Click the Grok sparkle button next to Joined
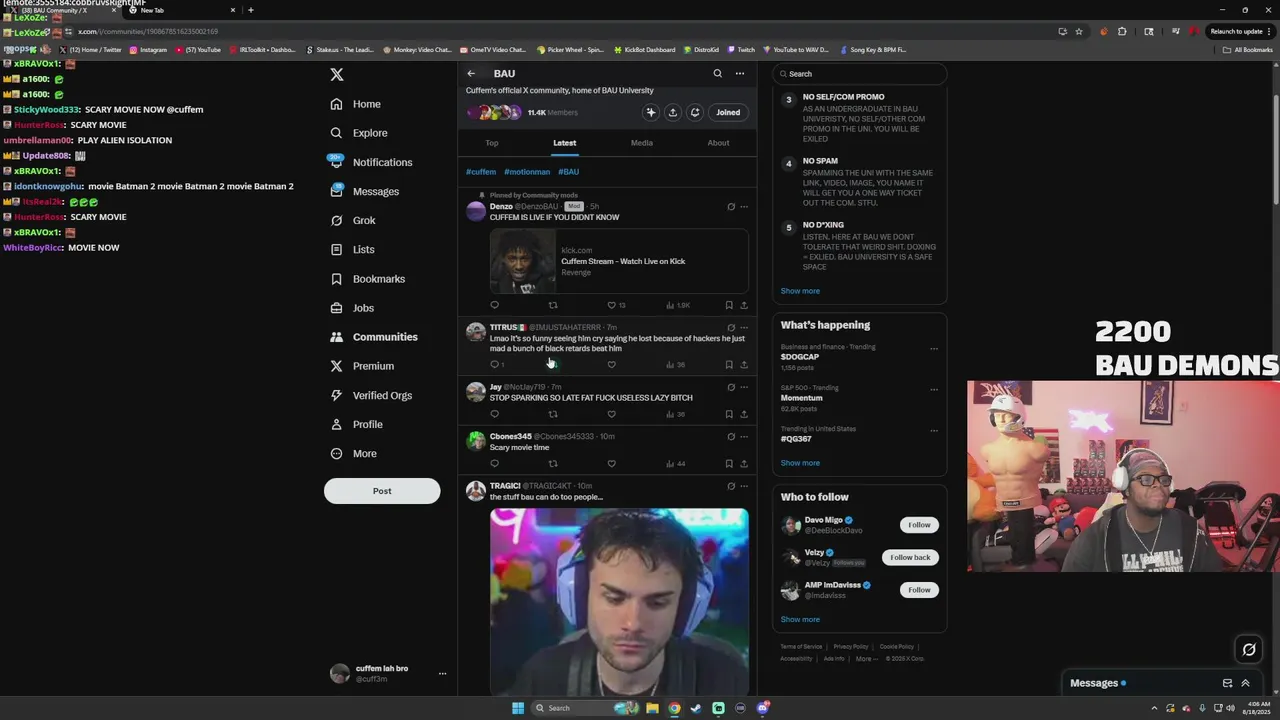Screen dimensions: 1280x720 [x=651, y=112]
